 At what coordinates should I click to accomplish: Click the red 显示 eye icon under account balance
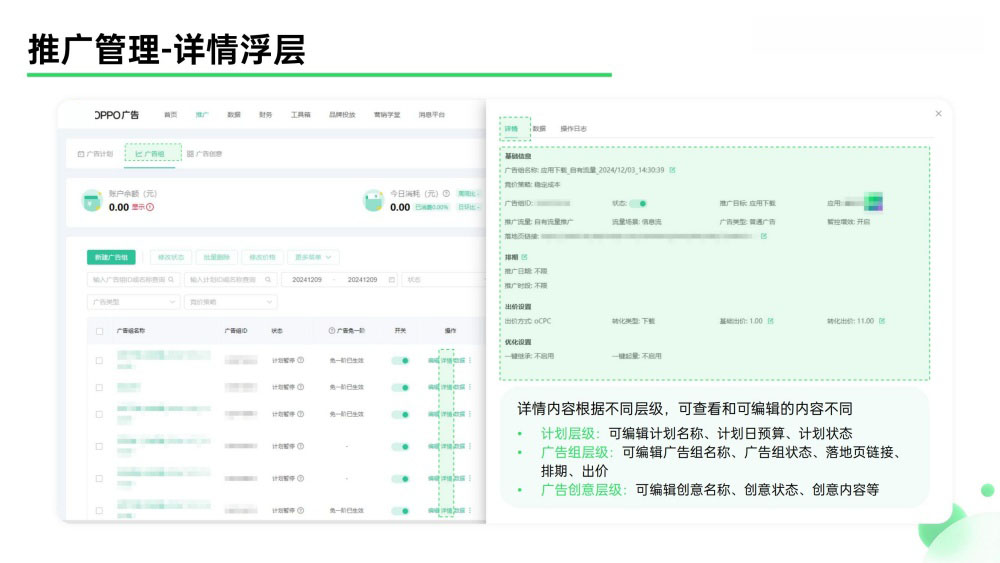[150, 207]
